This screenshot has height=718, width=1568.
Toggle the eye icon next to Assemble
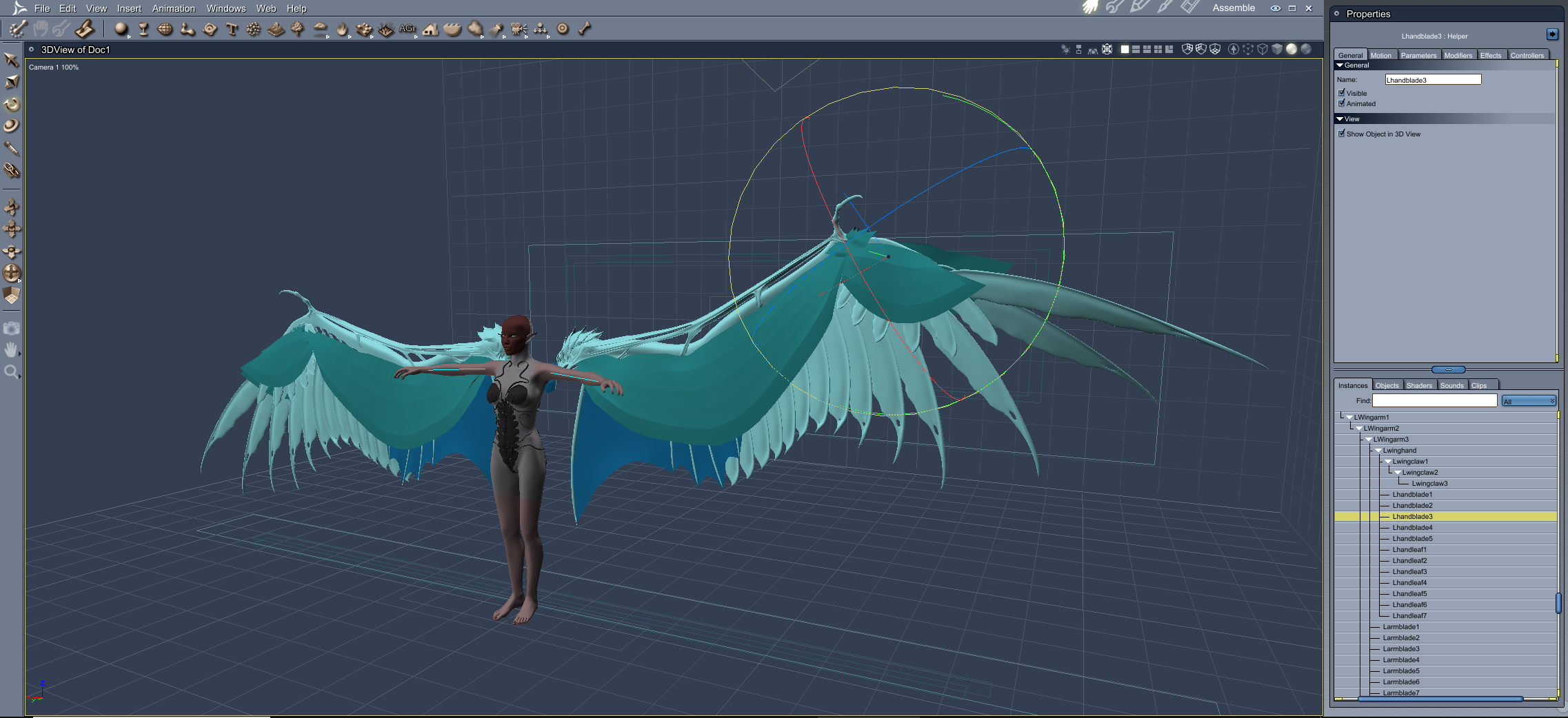pos(1276,8)
